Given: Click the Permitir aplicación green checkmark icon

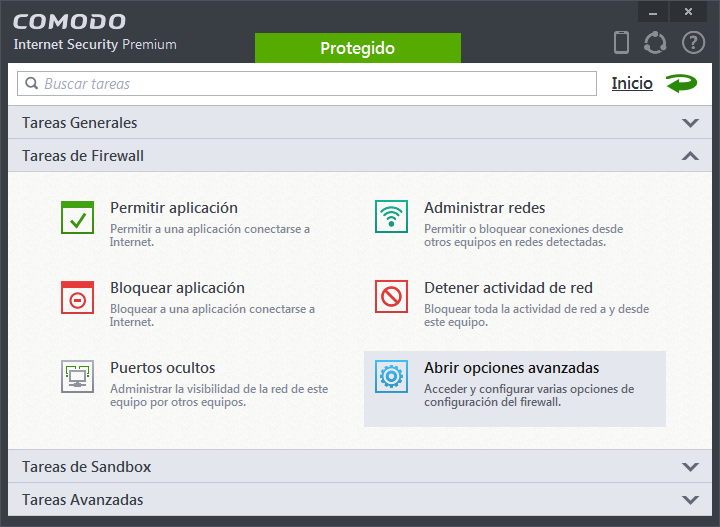Looking at the screenshot, I should (x=78, y=217).
